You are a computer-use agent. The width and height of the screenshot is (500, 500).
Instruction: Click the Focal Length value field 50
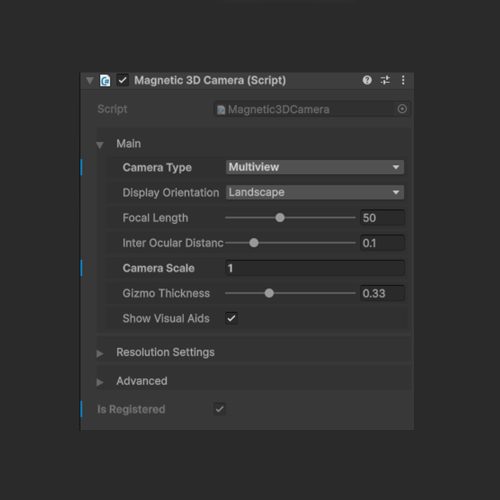coord(382,218)
